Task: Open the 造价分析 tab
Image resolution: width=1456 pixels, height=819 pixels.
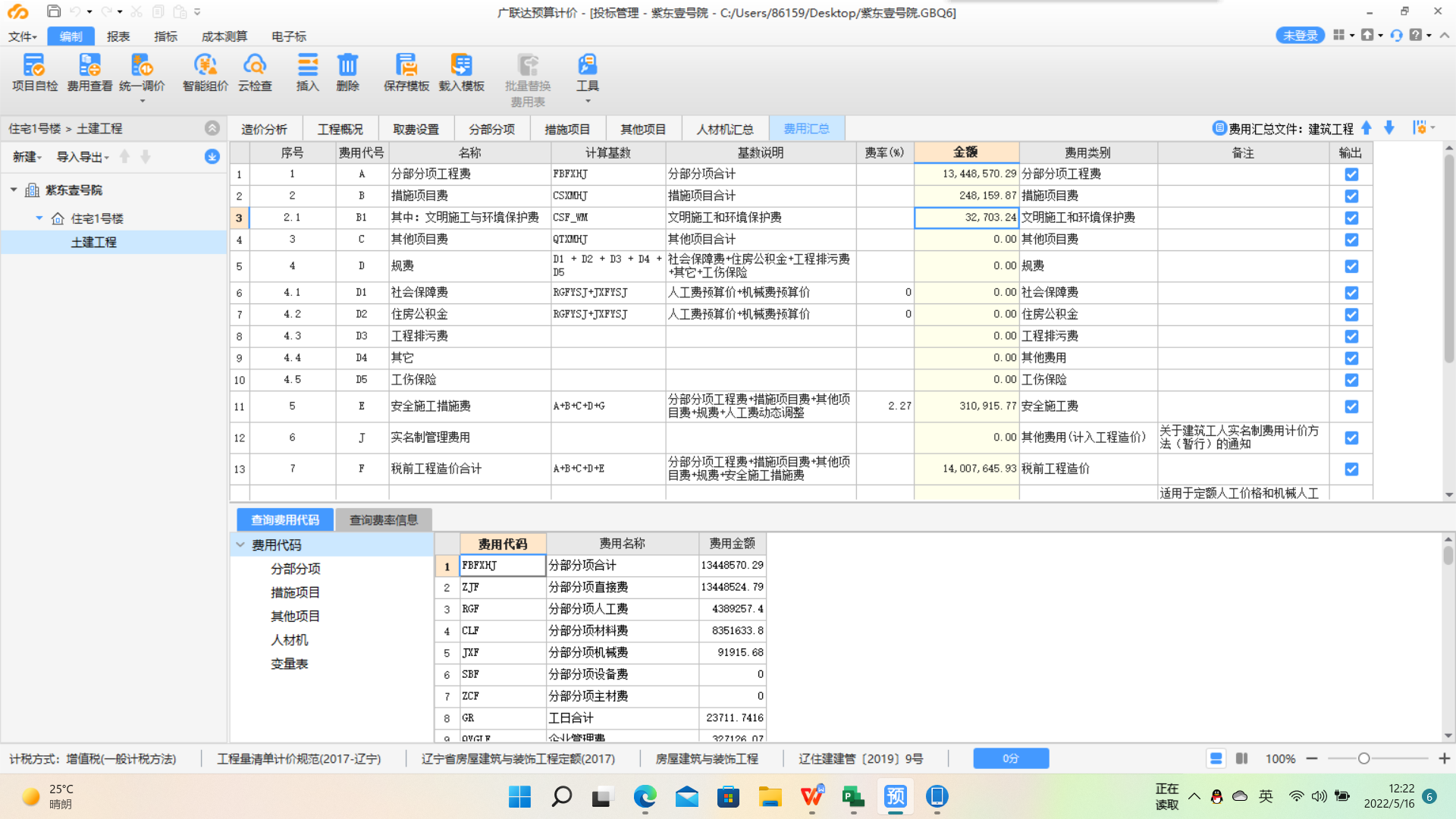Action: pos(264,129)
